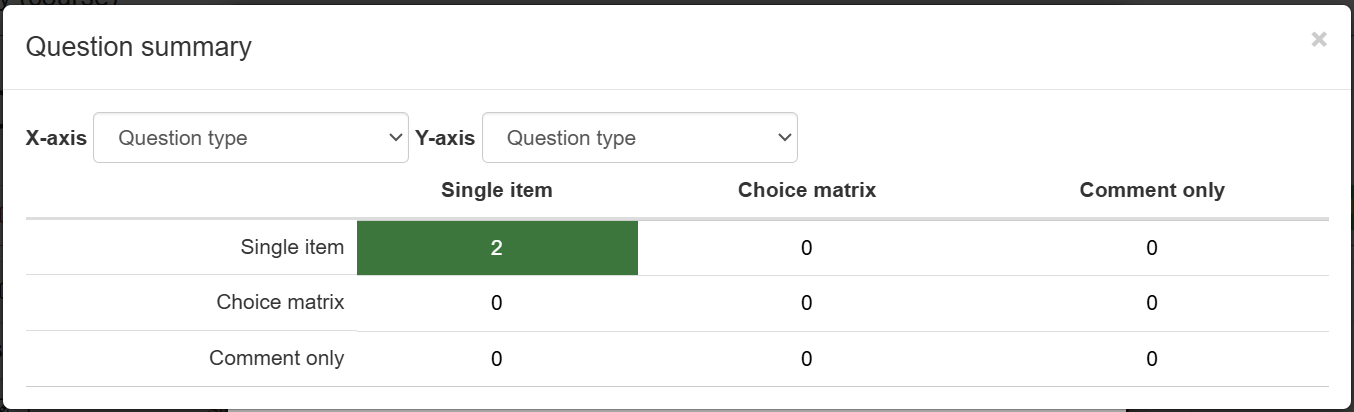
Task: Click the Choice matrix row, Single item column cell
Action: click(497, 303)
